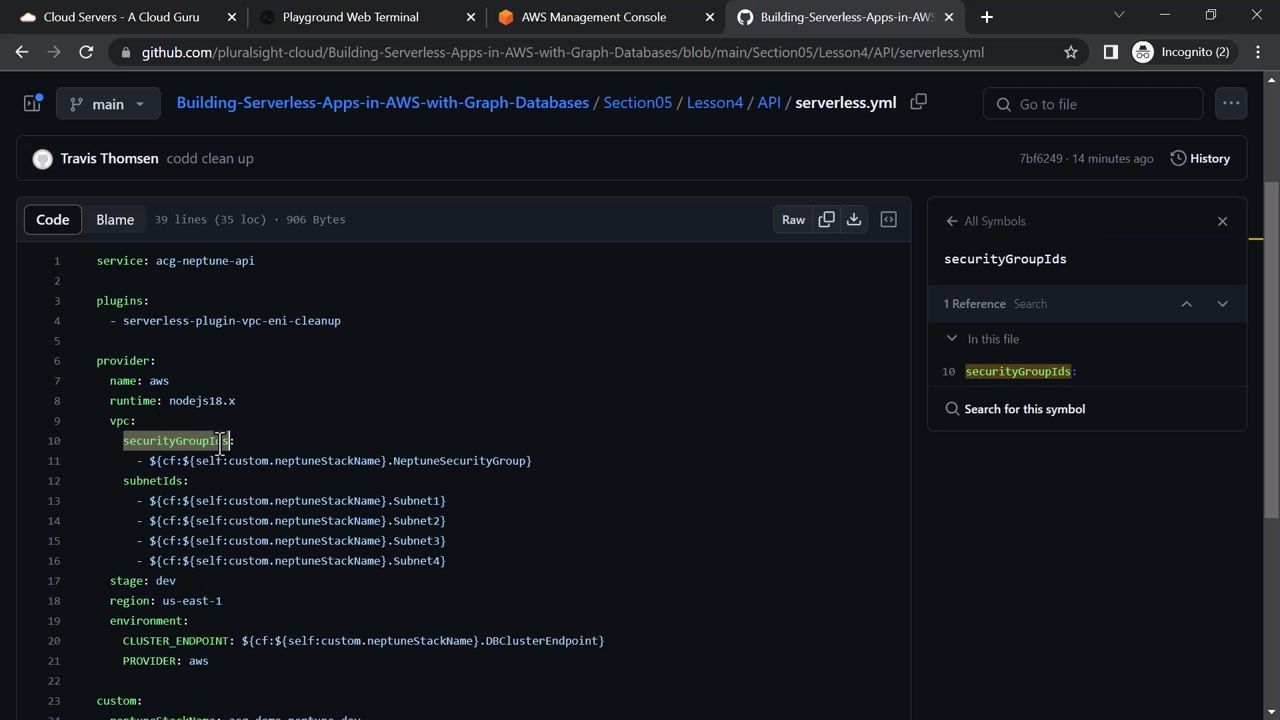Open the main branch dropdown
The height and width of the screenshot is (720, 1280).
pos(108,104)
